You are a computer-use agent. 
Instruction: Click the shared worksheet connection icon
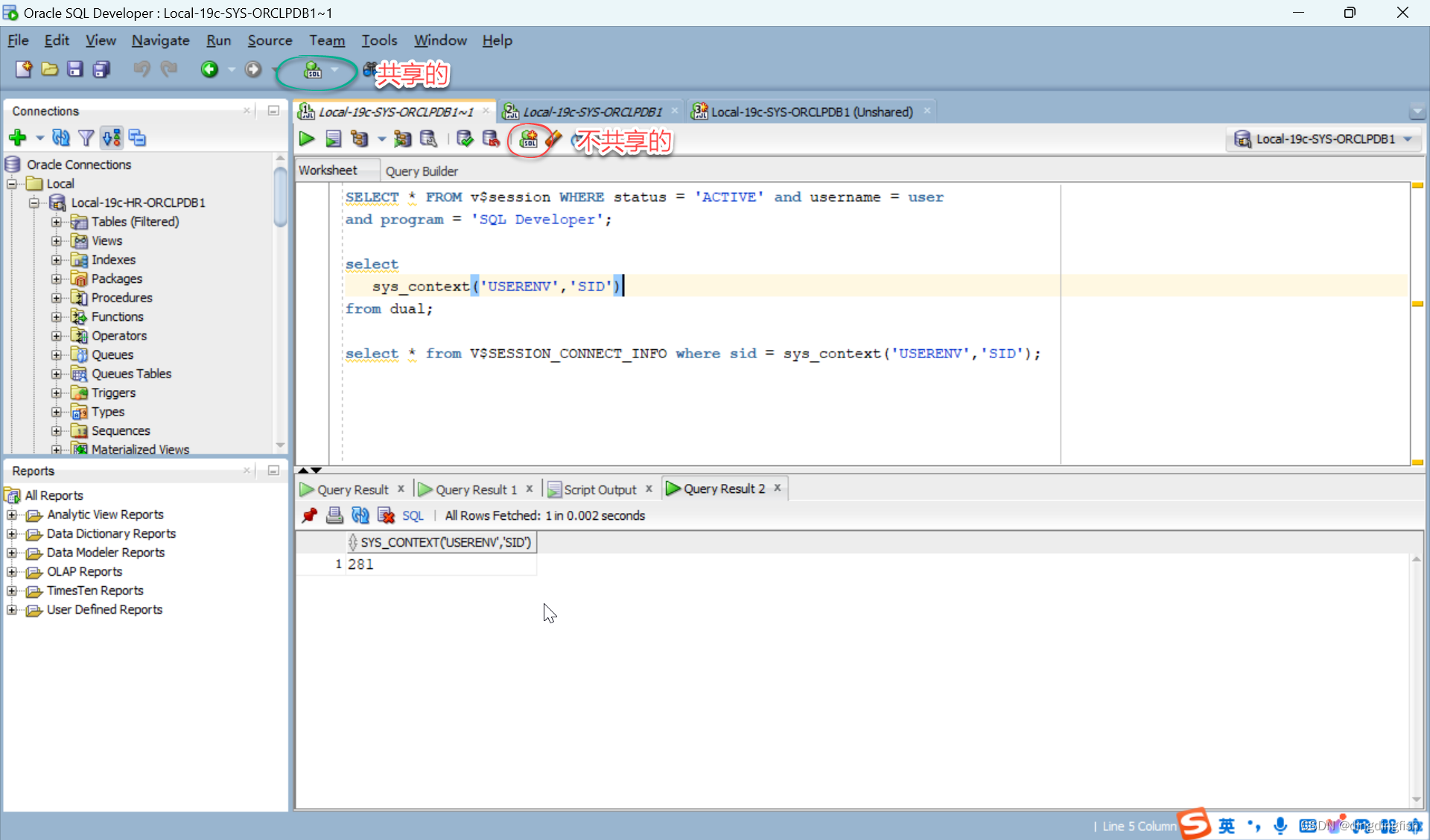click(314, 69)
